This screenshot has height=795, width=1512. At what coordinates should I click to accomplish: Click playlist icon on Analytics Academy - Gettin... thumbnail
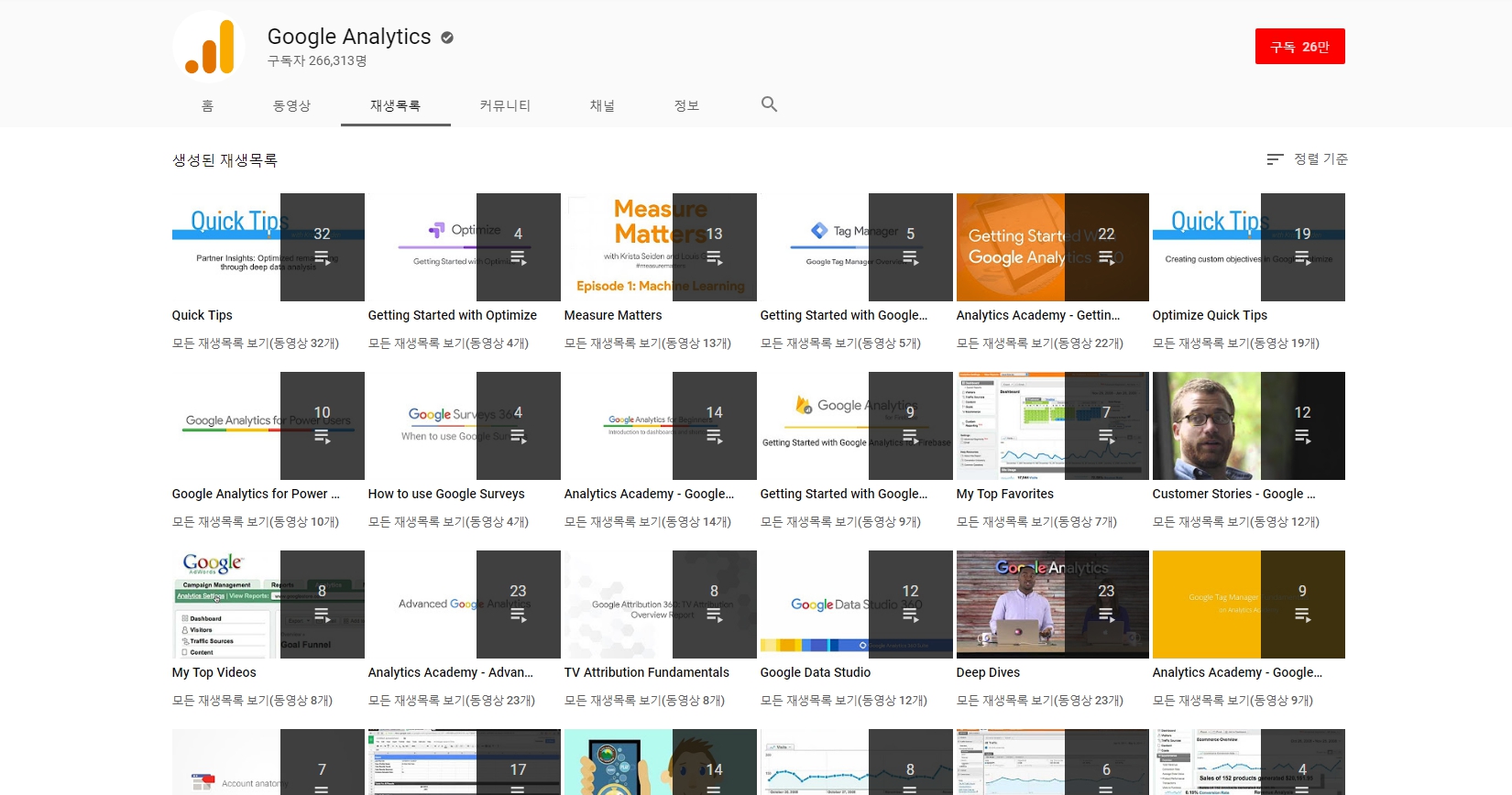pos(1107,258)
